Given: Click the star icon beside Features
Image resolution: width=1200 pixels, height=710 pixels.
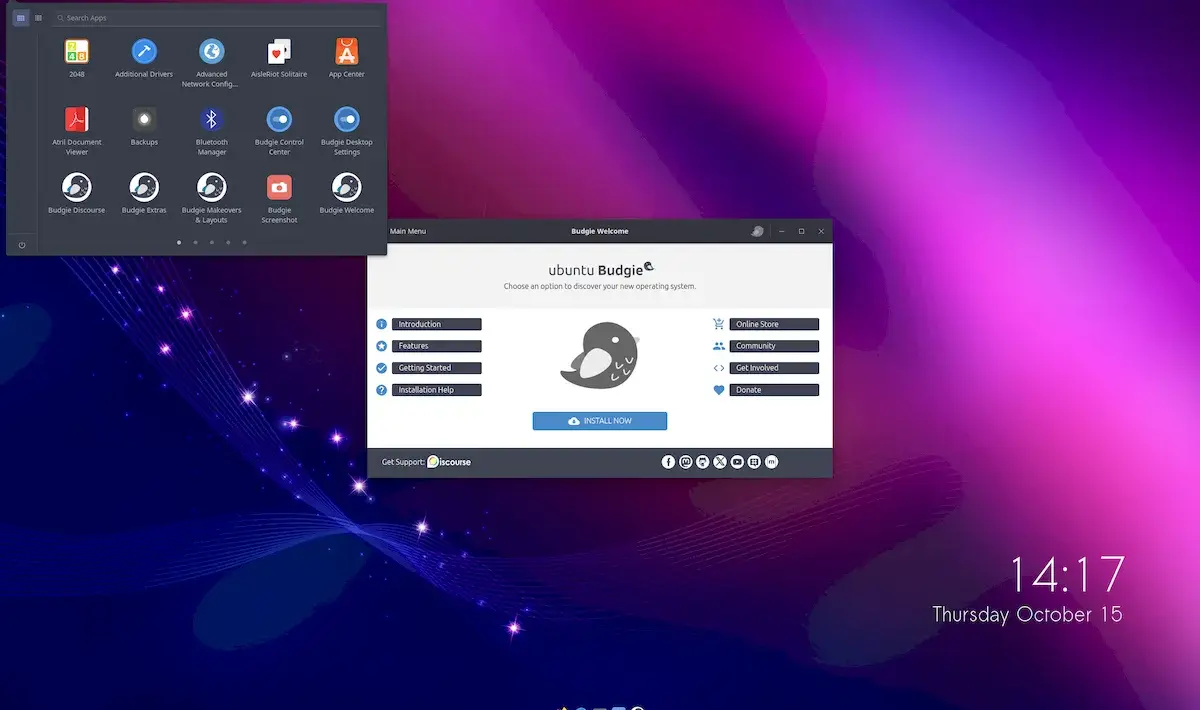Looking at the screenshot, I should (381, 346).
